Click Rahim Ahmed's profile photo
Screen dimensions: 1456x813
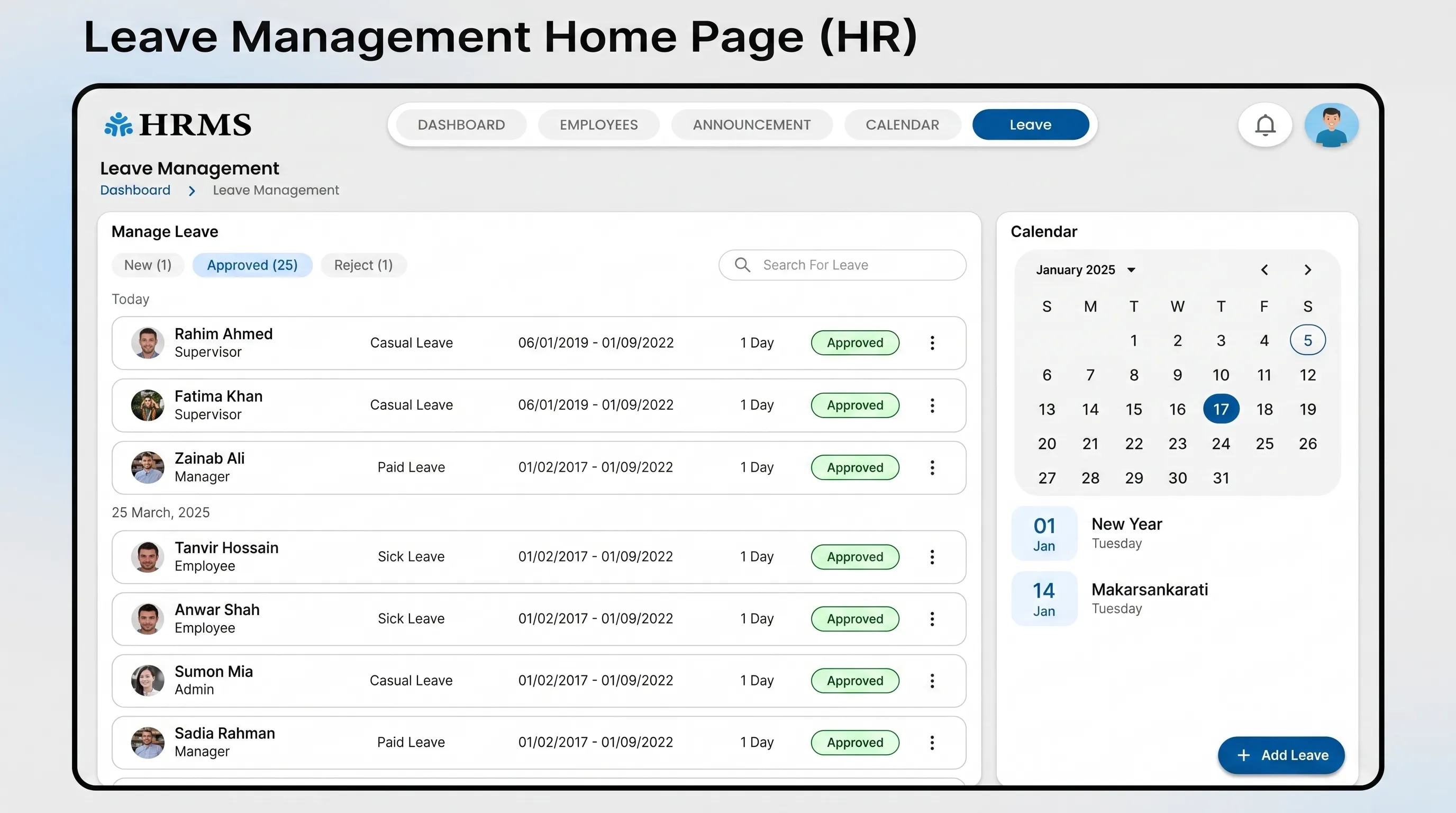point(148,342)
